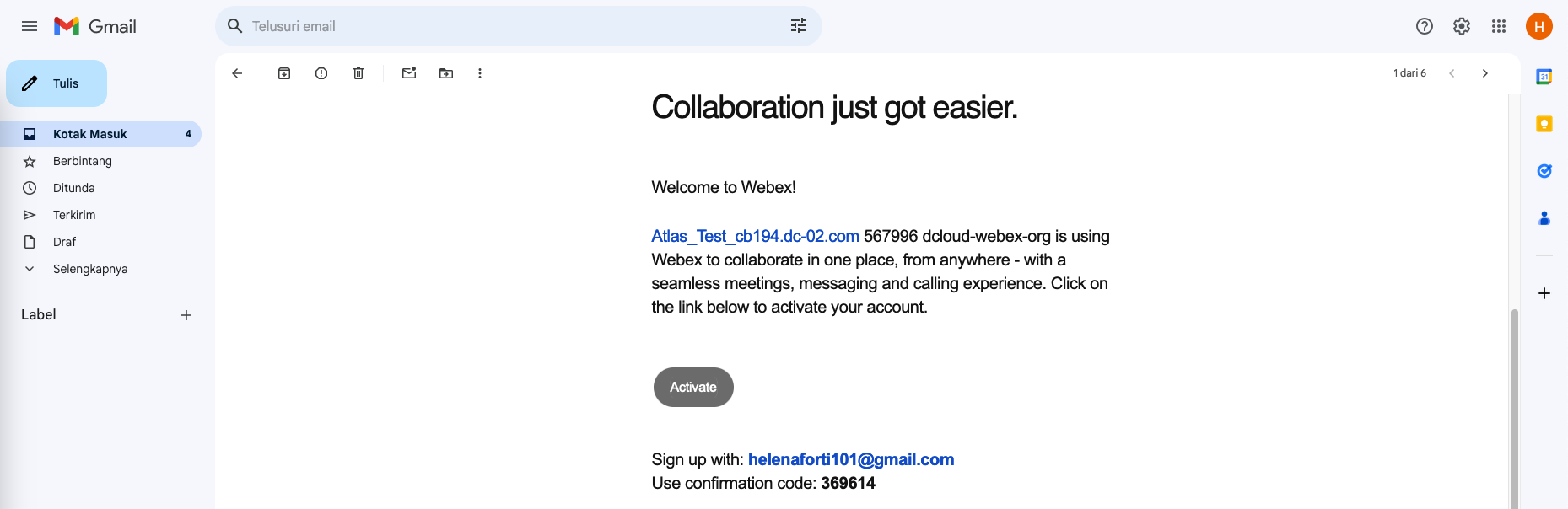Click the Tulis compose button
Image resolution: width=1568 pixels, height=509 pixels.
click(x=57, y=83)
